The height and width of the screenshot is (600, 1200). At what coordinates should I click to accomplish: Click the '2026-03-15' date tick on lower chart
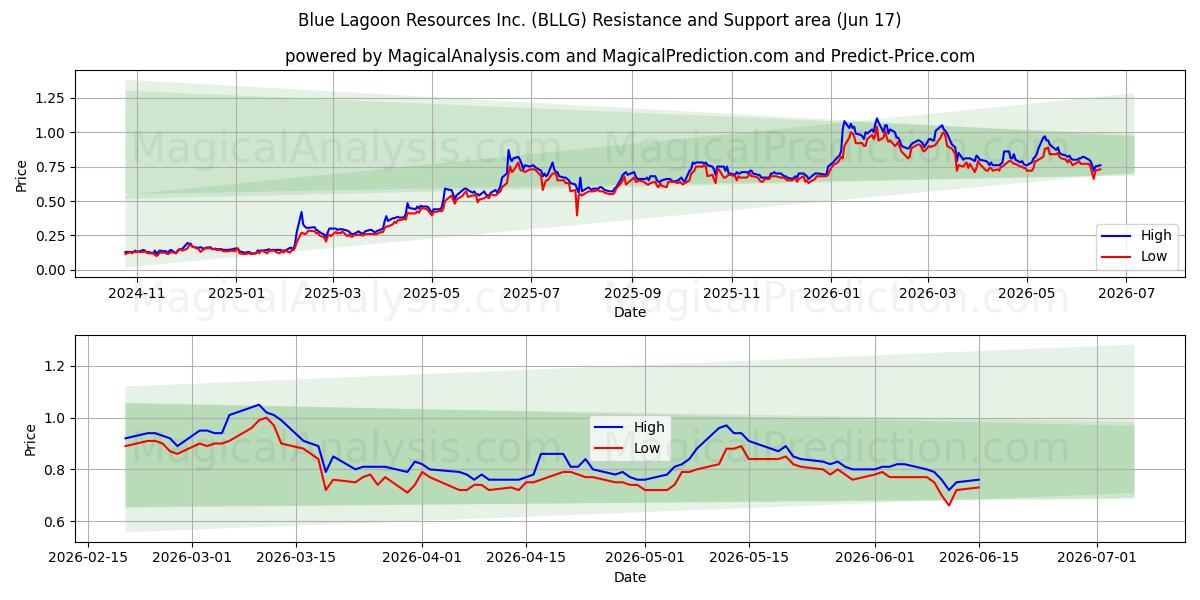click(296, 558)
